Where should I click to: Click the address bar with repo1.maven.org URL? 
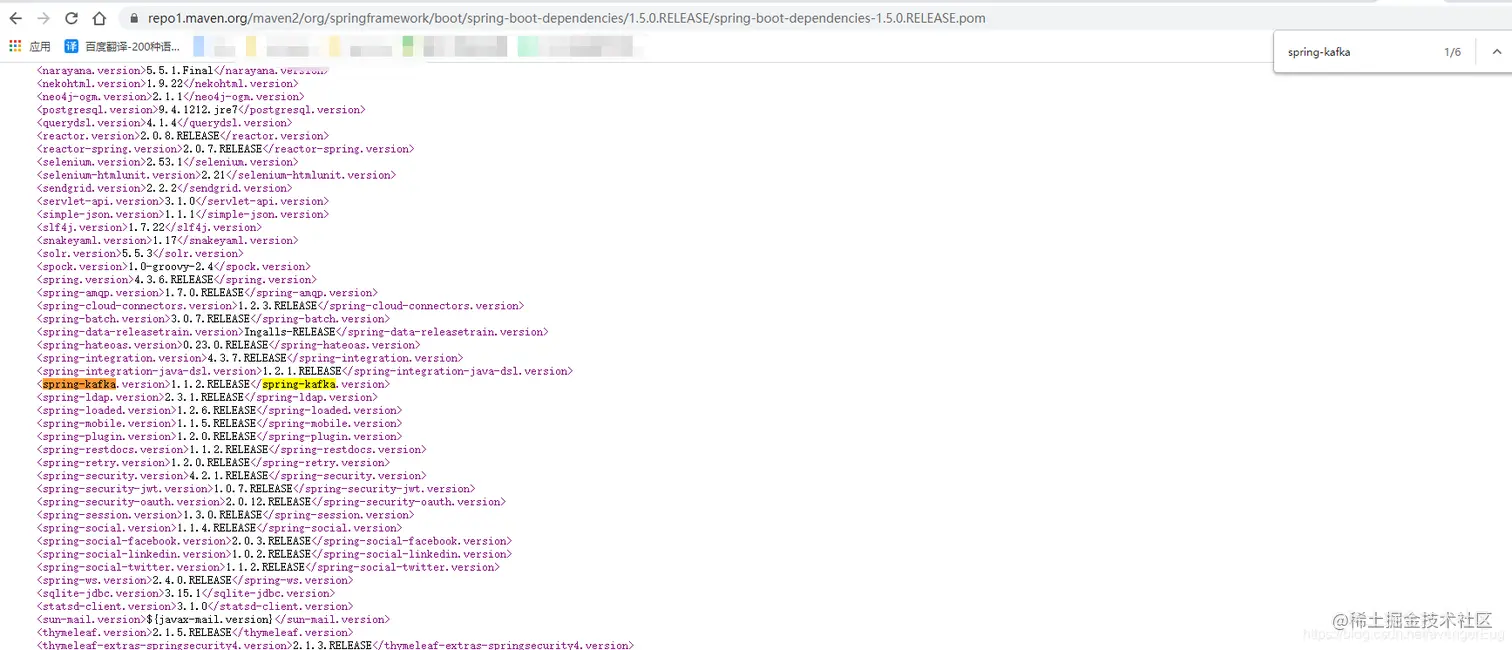click(565, 19)
